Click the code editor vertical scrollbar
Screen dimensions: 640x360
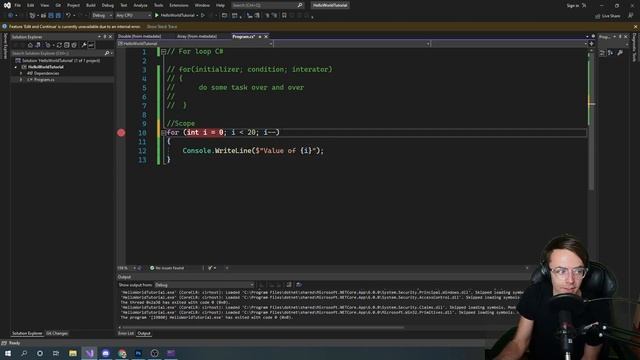tap(591, 121)
